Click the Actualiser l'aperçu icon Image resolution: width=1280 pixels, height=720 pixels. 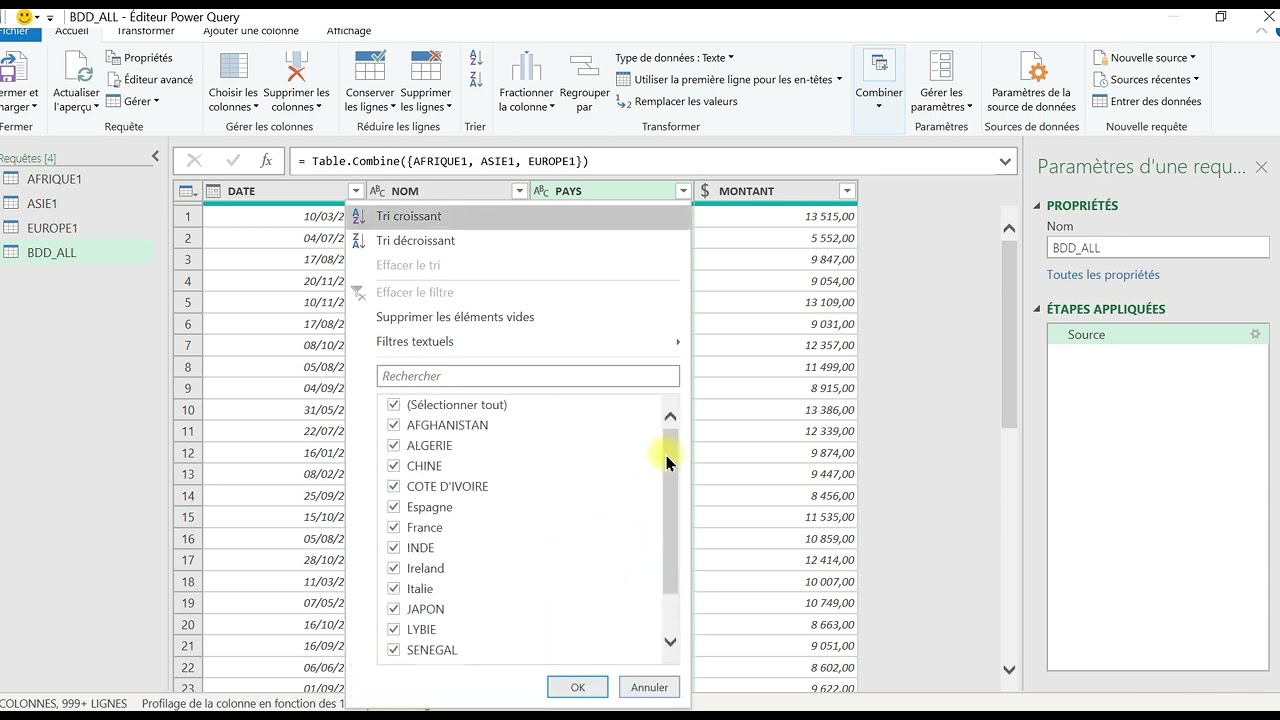(x=77, y=67)
